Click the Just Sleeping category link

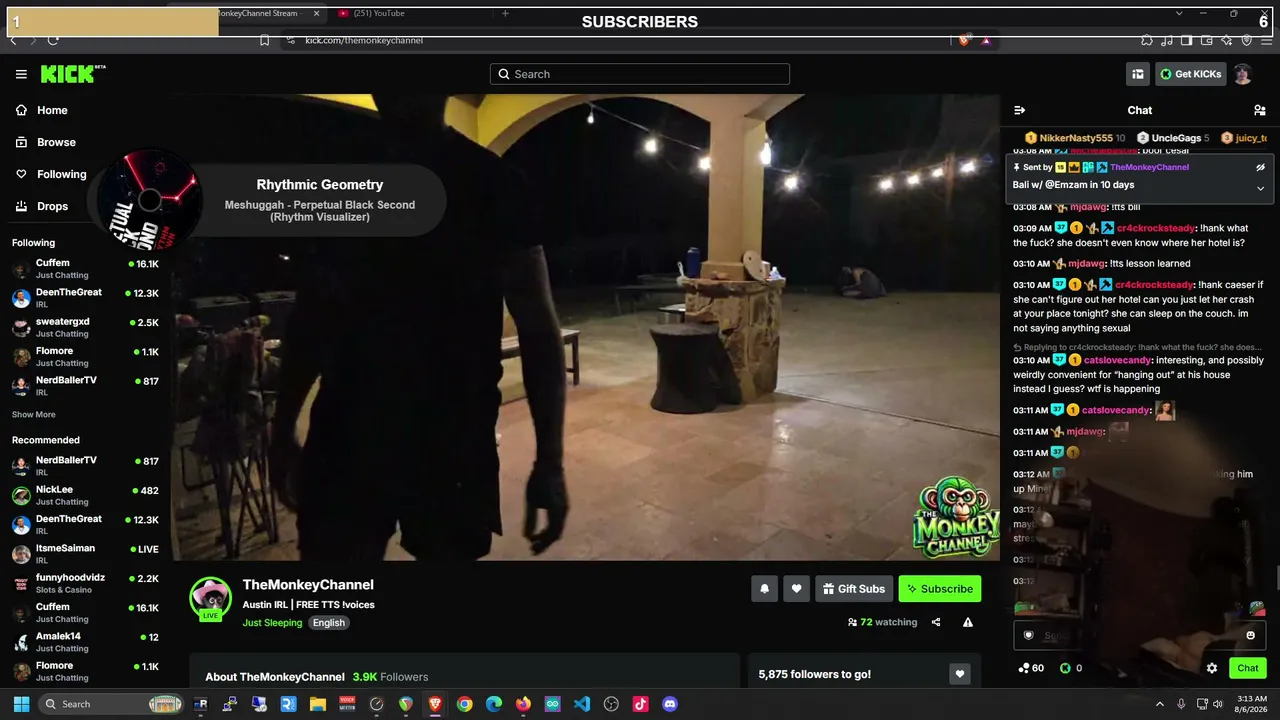(272, 622)
